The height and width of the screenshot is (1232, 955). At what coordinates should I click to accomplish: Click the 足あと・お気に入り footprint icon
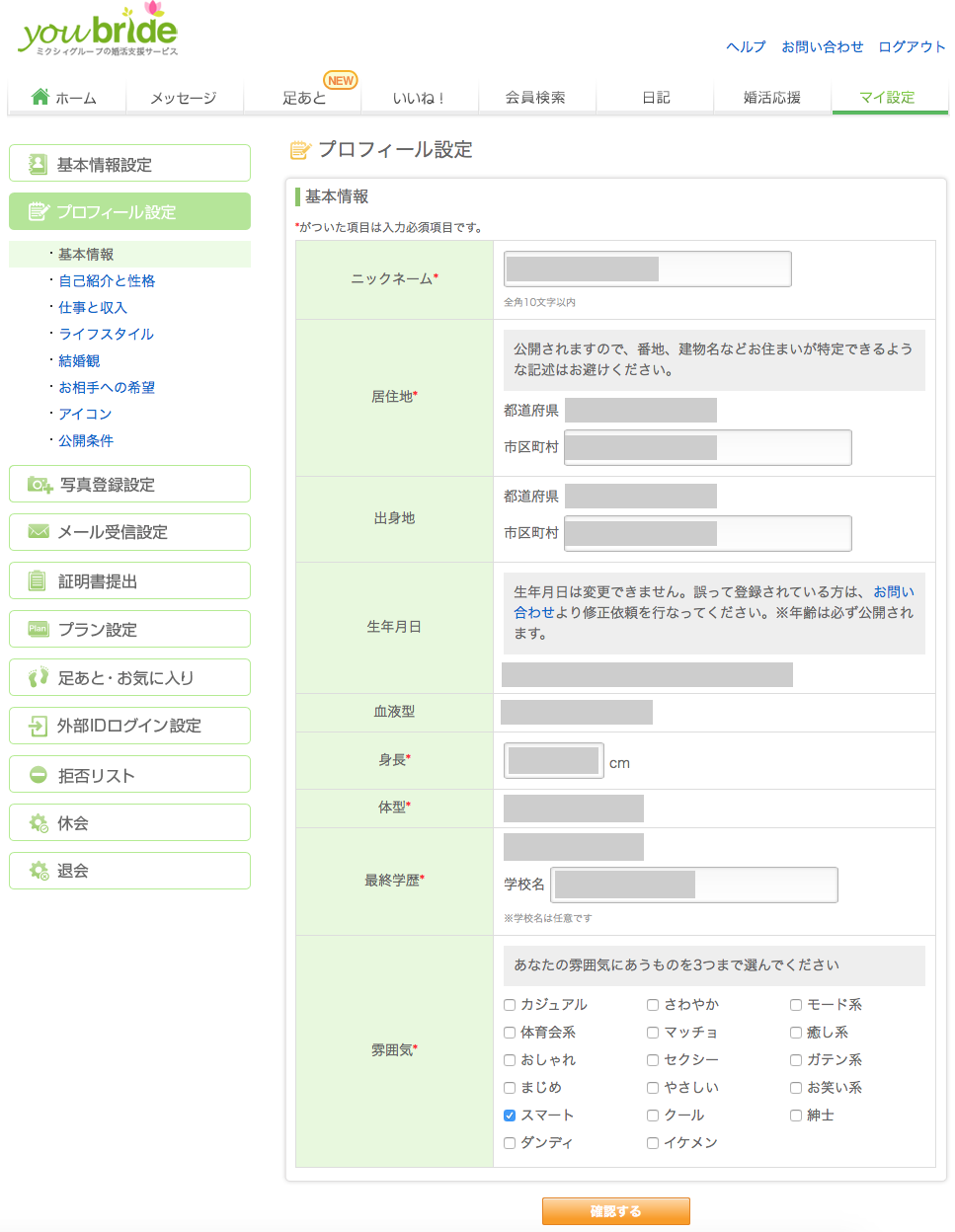pyautogui.click(x=39, y=677)
